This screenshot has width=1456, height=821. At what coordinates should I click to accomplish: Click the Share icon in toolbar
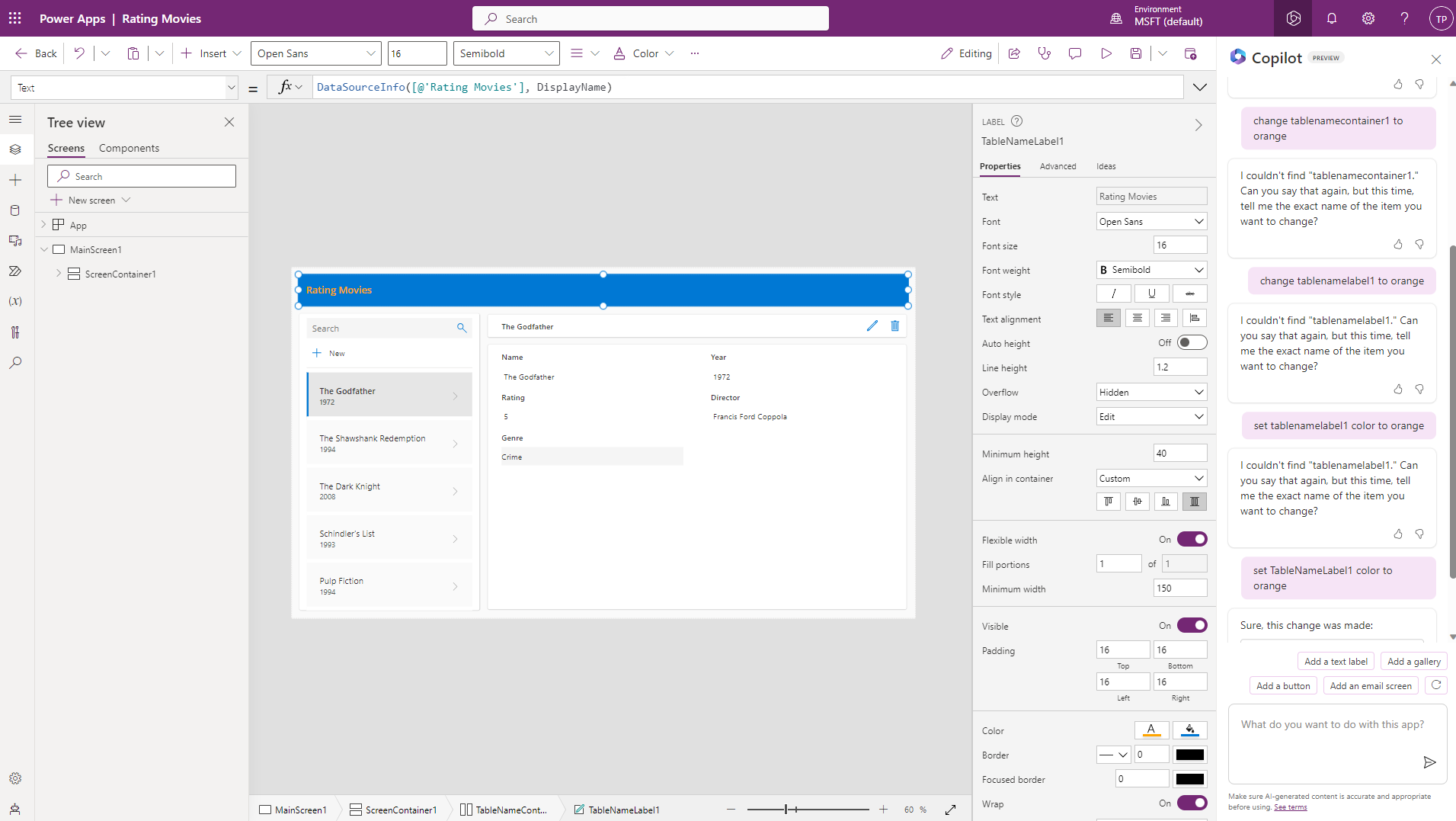click(1014, 53)
